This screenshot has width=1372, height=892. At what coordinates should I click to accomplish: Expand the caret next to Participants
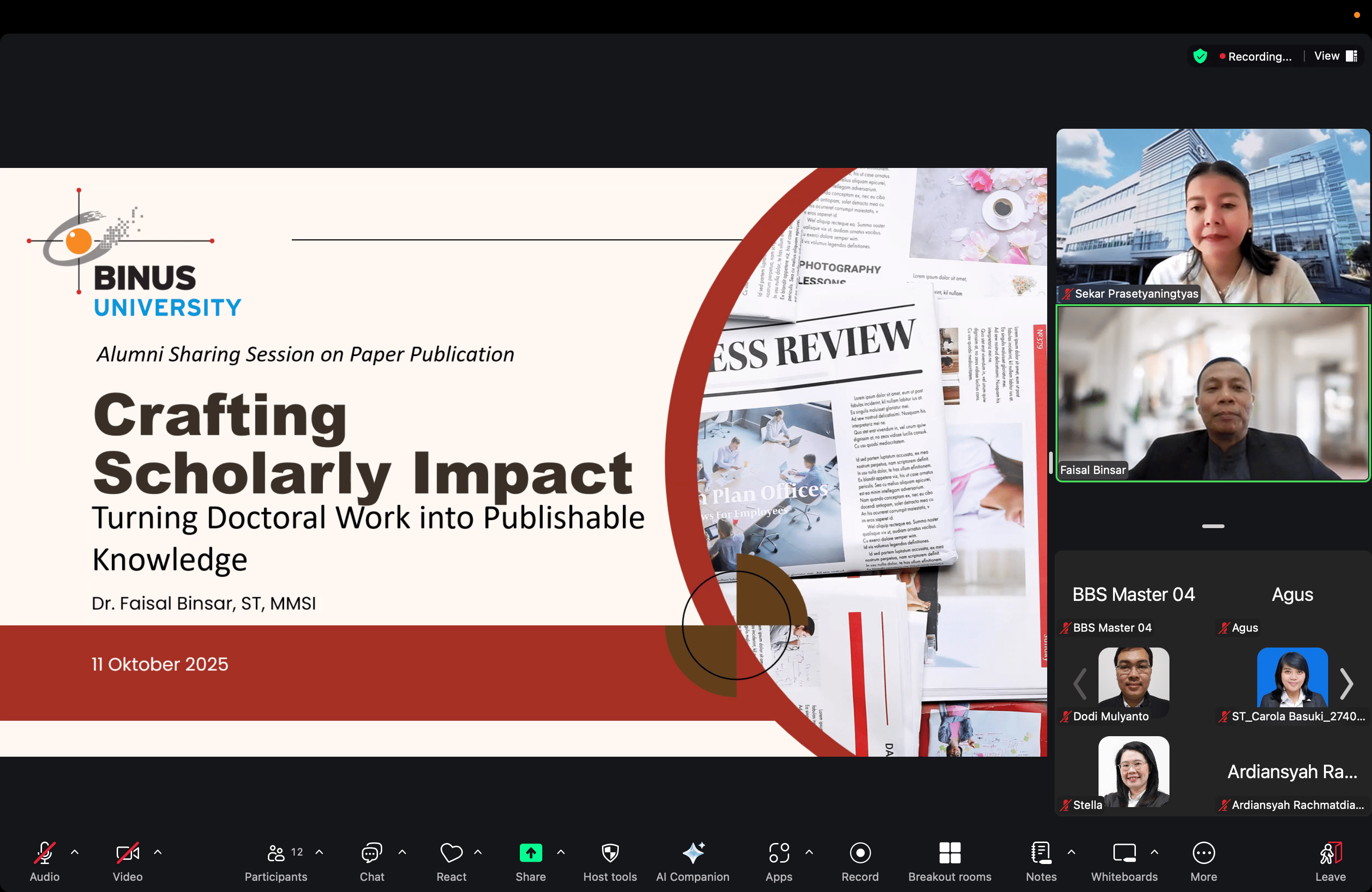[319, 852]
